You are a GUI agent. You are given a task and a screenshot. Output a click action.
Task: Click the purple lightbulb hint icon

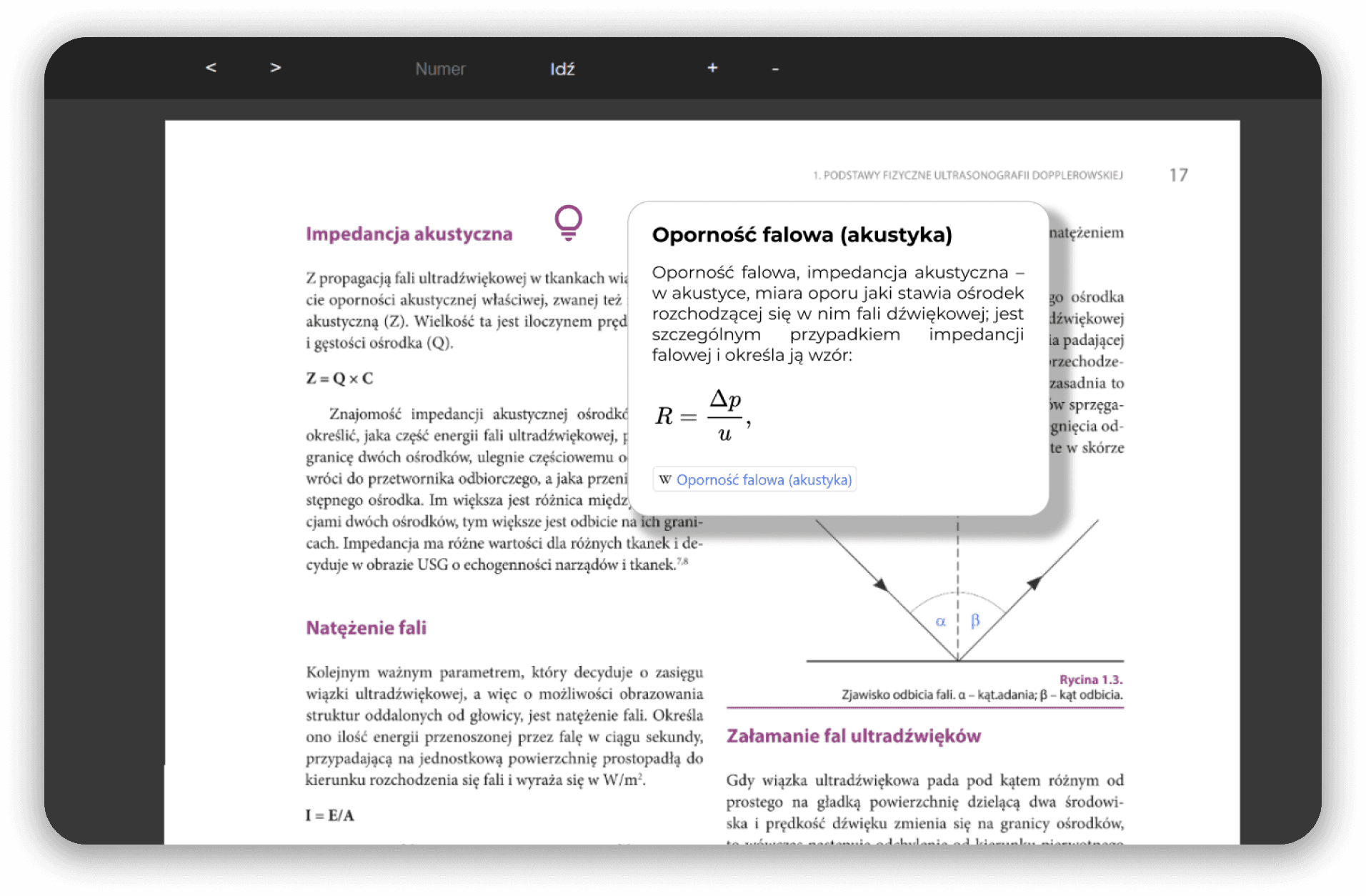[569, 223]
